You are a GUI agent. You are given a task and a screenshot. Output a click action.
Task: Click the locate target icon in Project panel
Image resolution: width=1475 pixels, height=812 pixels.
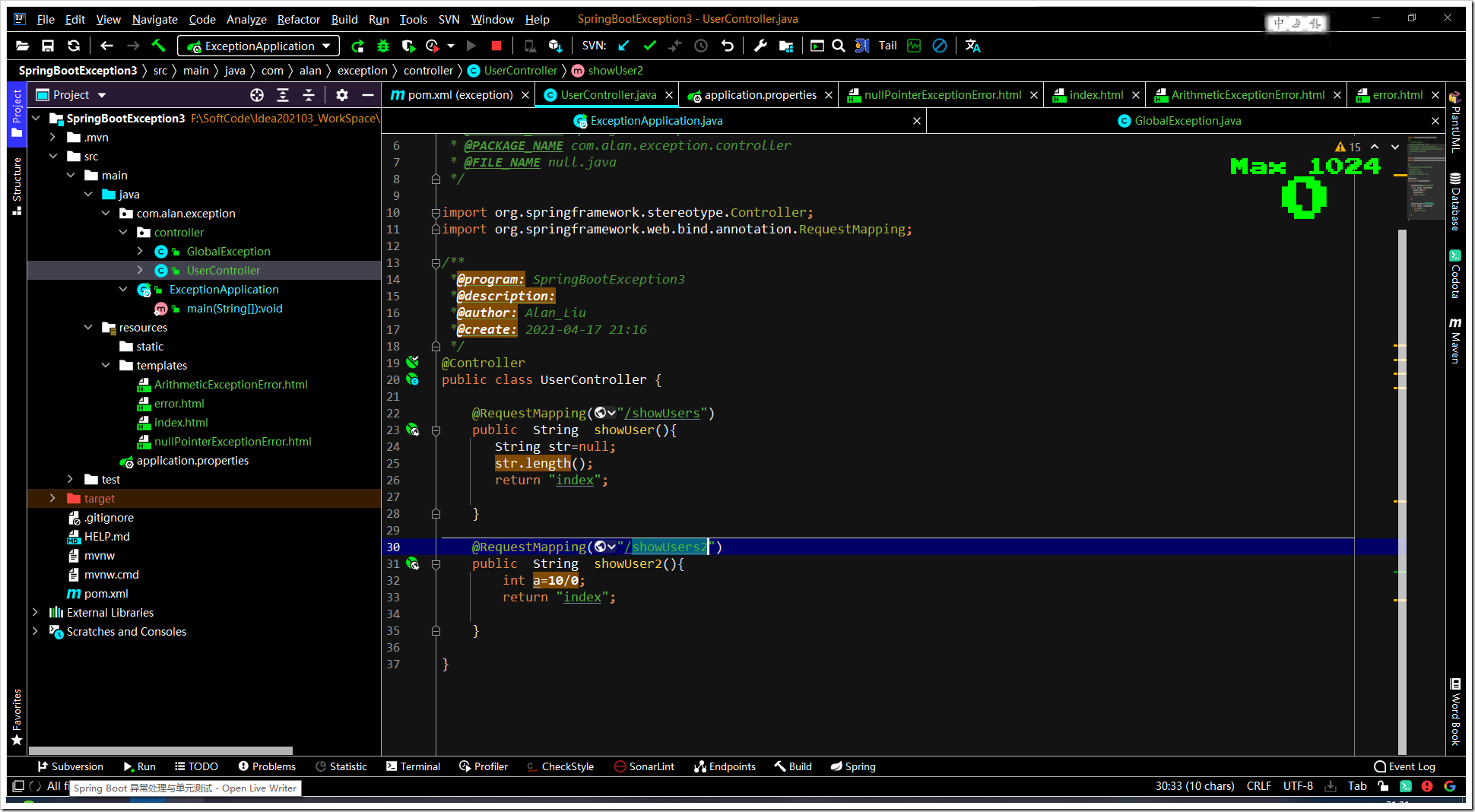point(257,95)
